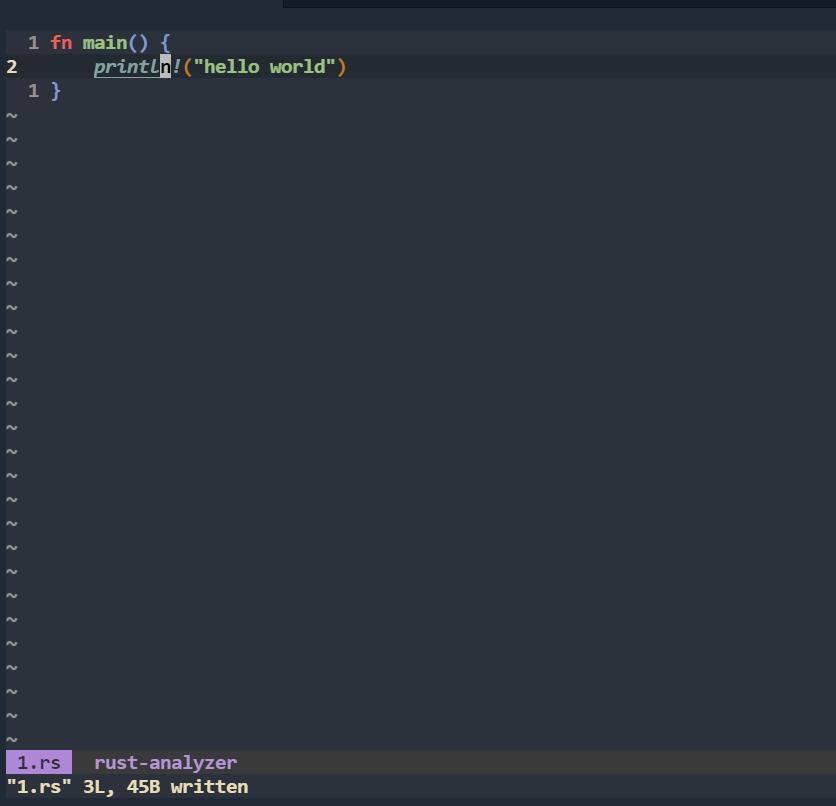Image resolution: width=836 pixels, height=806 pixels.
Task: Click line number 2 in the gutter
Action: pyautogui.click(x=11, y=66)
